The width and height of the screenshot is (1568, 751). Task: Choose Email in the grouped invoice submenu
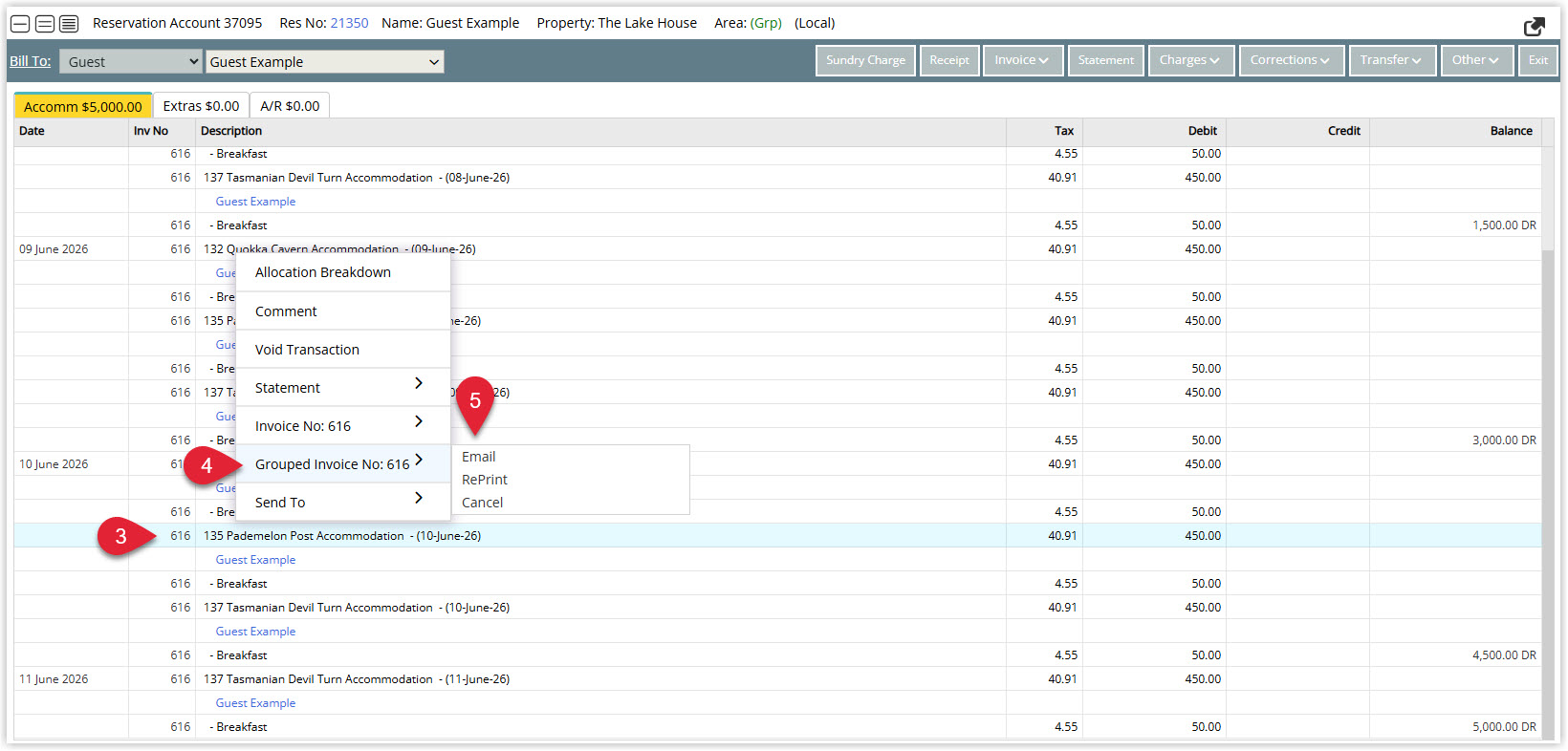pyautogui.click(x=479, y=457)
